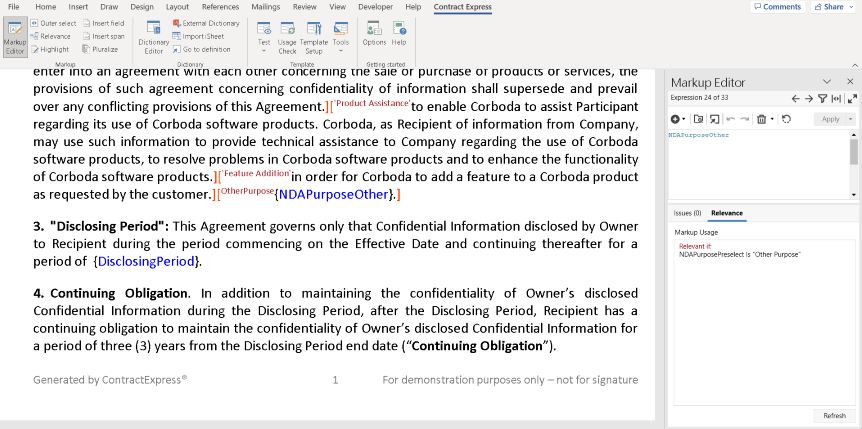Click the redo icon in Markup Editor
Viewport: 862px width, 429px height.
[744, 119]
